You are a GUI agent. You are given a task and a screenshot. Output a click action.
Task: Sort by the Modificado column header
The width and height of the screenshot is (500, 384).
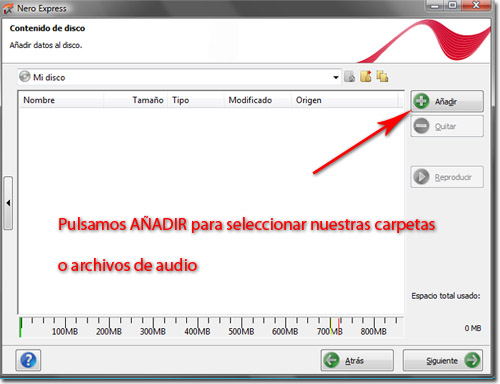pos(258,100)
